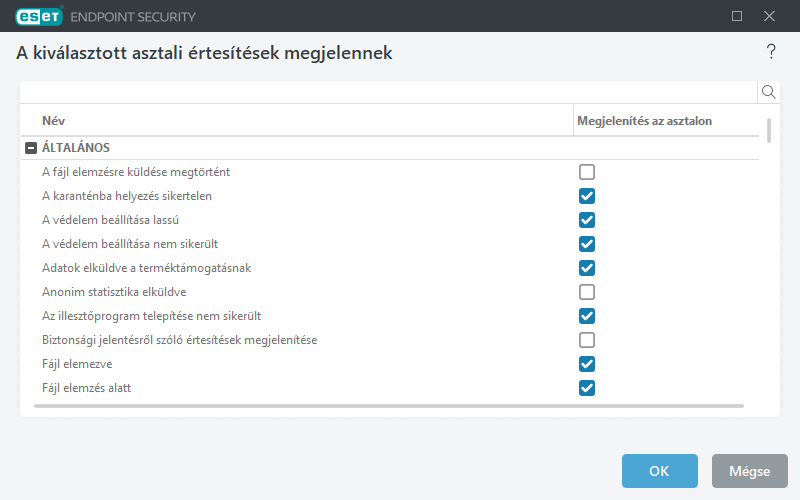Collapse the ÁLTALÁNOS category group
Screen dimensions: 800x500
point(30,148)
